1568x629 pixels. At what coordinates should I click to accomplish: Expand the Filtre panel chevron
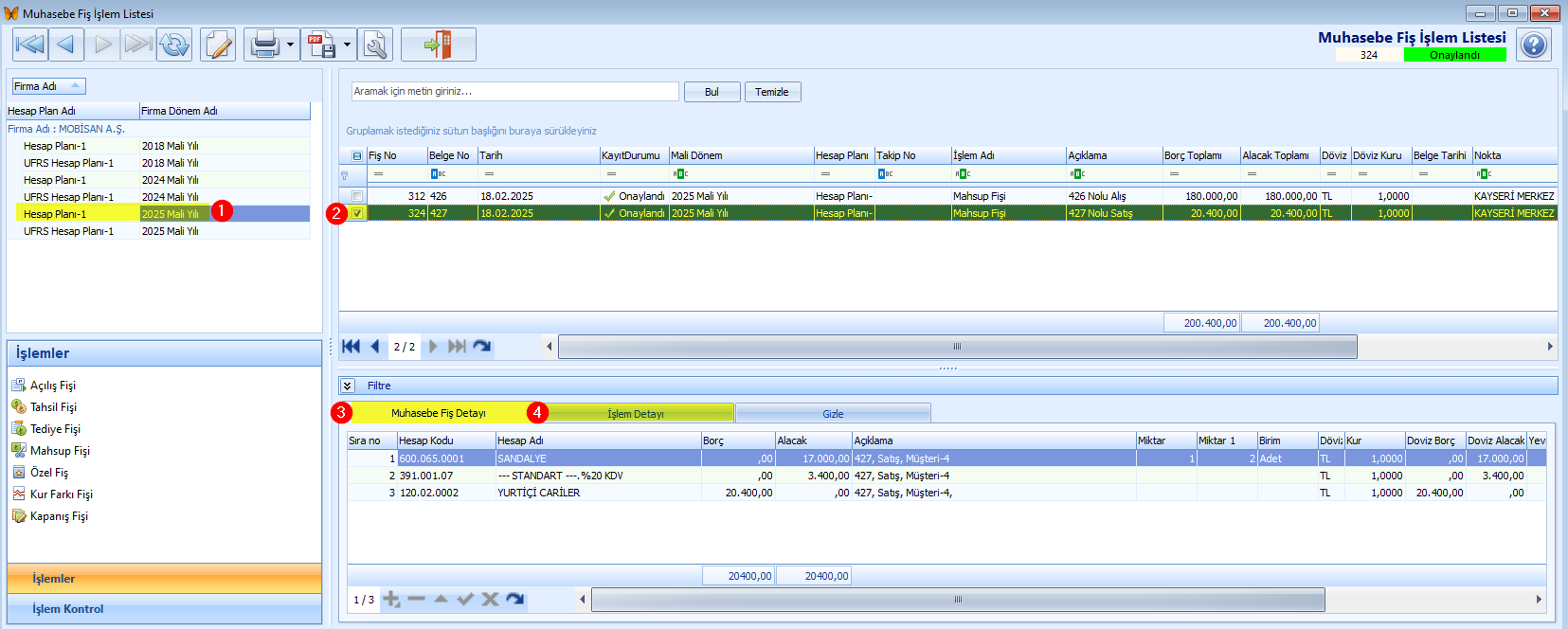pyautogui.click(x=348, y=386)
